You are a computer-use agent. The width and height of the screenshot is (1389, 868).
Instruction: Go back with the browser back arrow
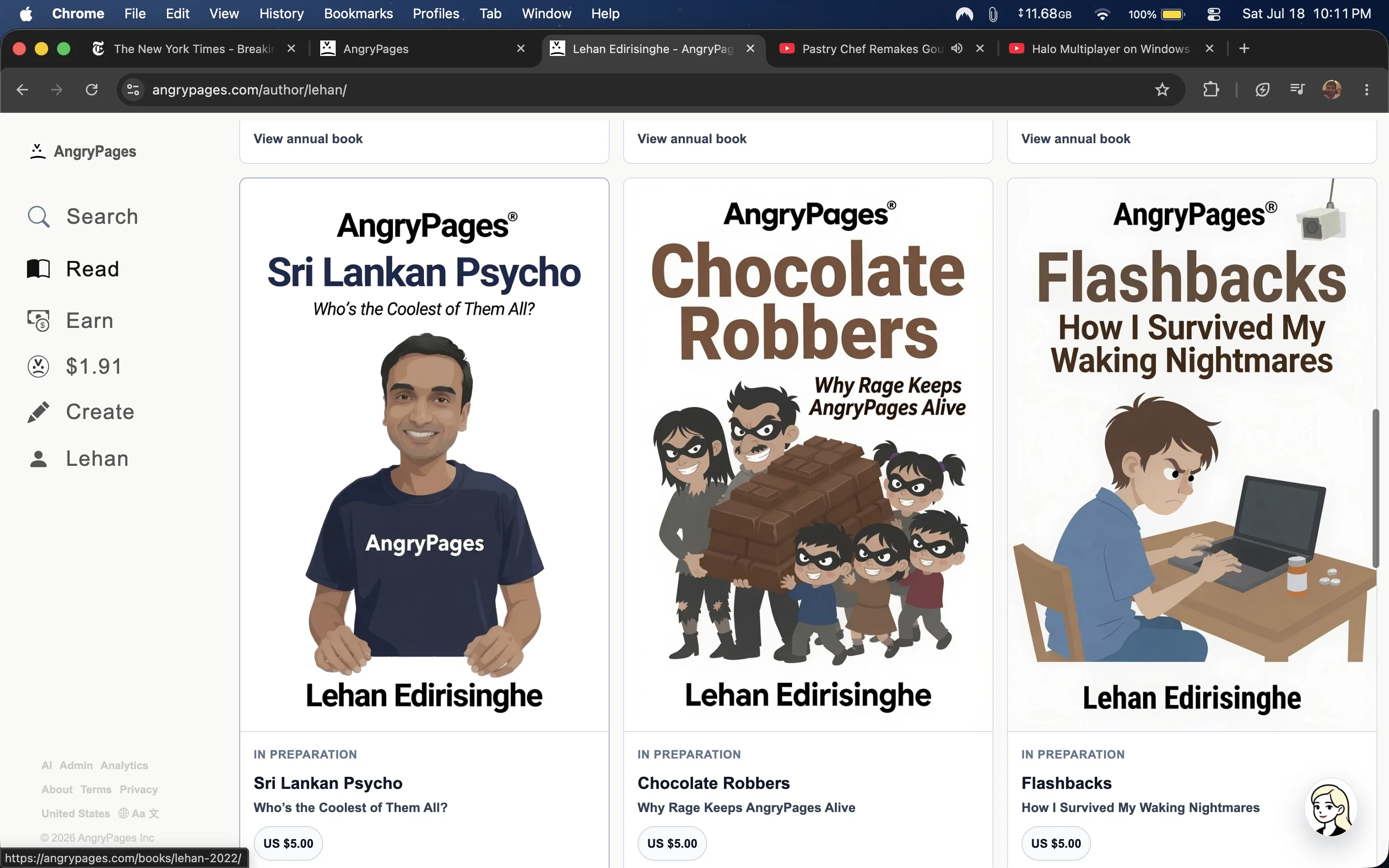(22, 90)
